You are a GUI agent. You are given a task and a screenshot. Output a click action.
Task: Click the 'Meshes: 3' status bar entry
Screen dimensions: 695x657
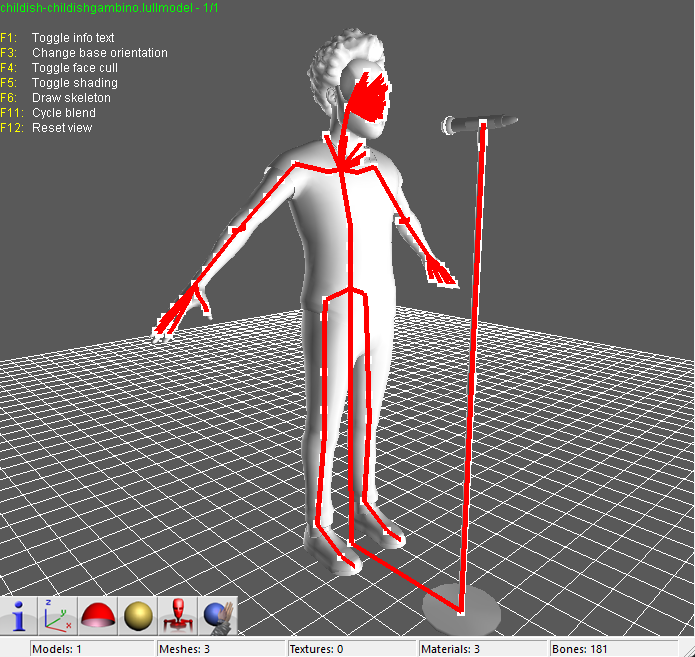pyautogui.click(x=221, y=649)
